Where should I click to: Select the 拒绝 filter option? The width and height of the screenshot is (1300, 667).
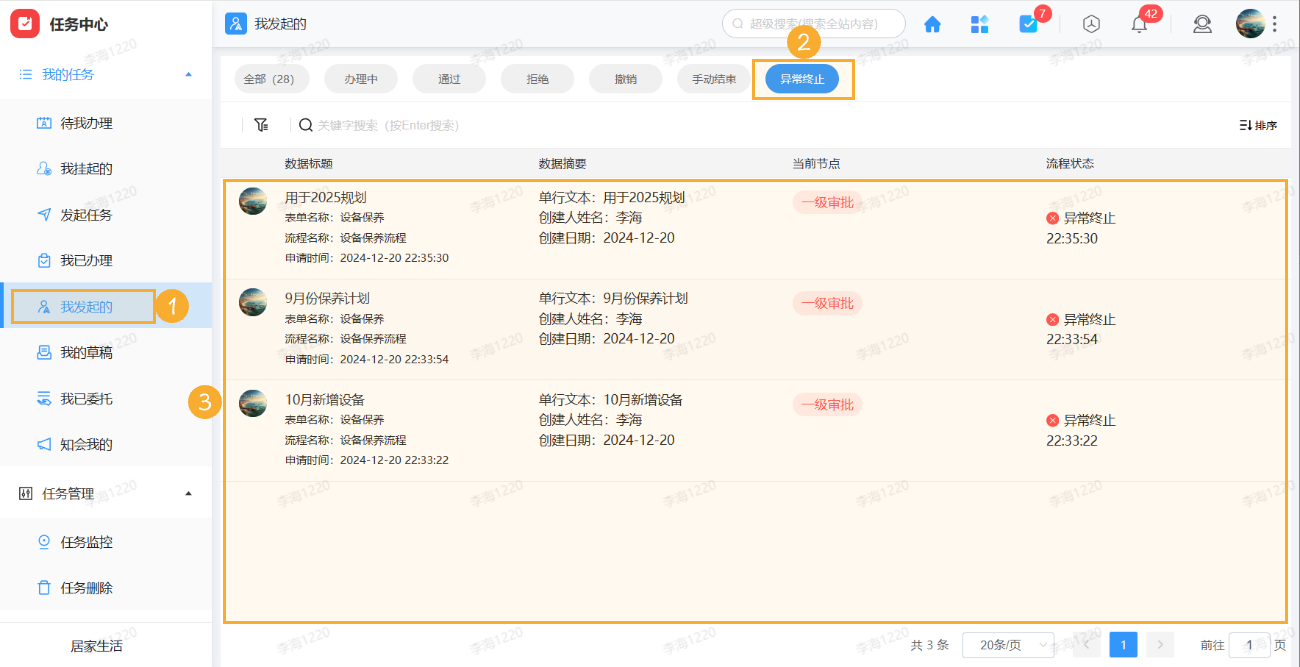pyautogui.click(x=537, y=78)
